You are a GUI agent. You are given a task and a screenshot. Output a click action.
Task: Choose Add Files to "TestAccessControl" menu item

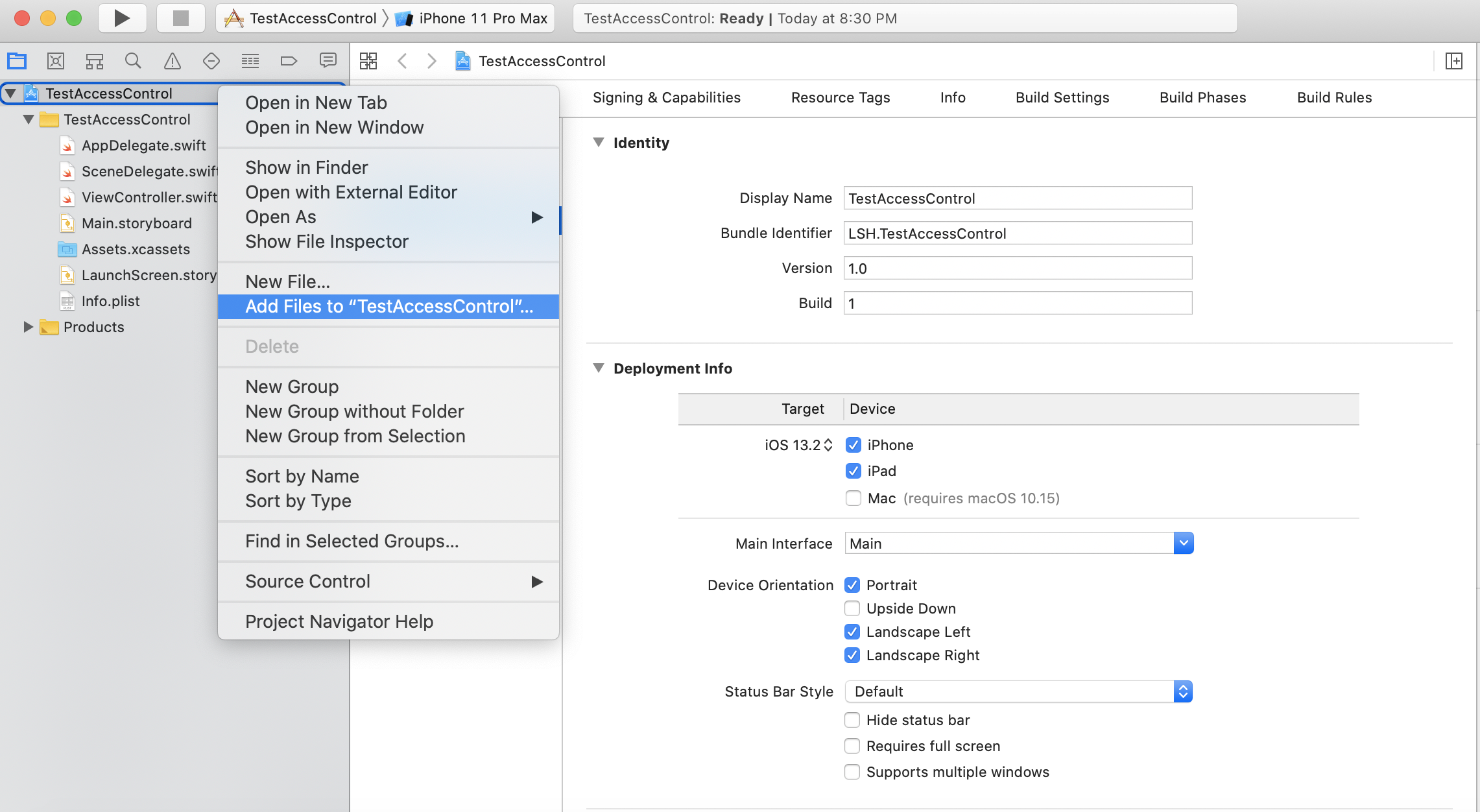tap(389, 307)
